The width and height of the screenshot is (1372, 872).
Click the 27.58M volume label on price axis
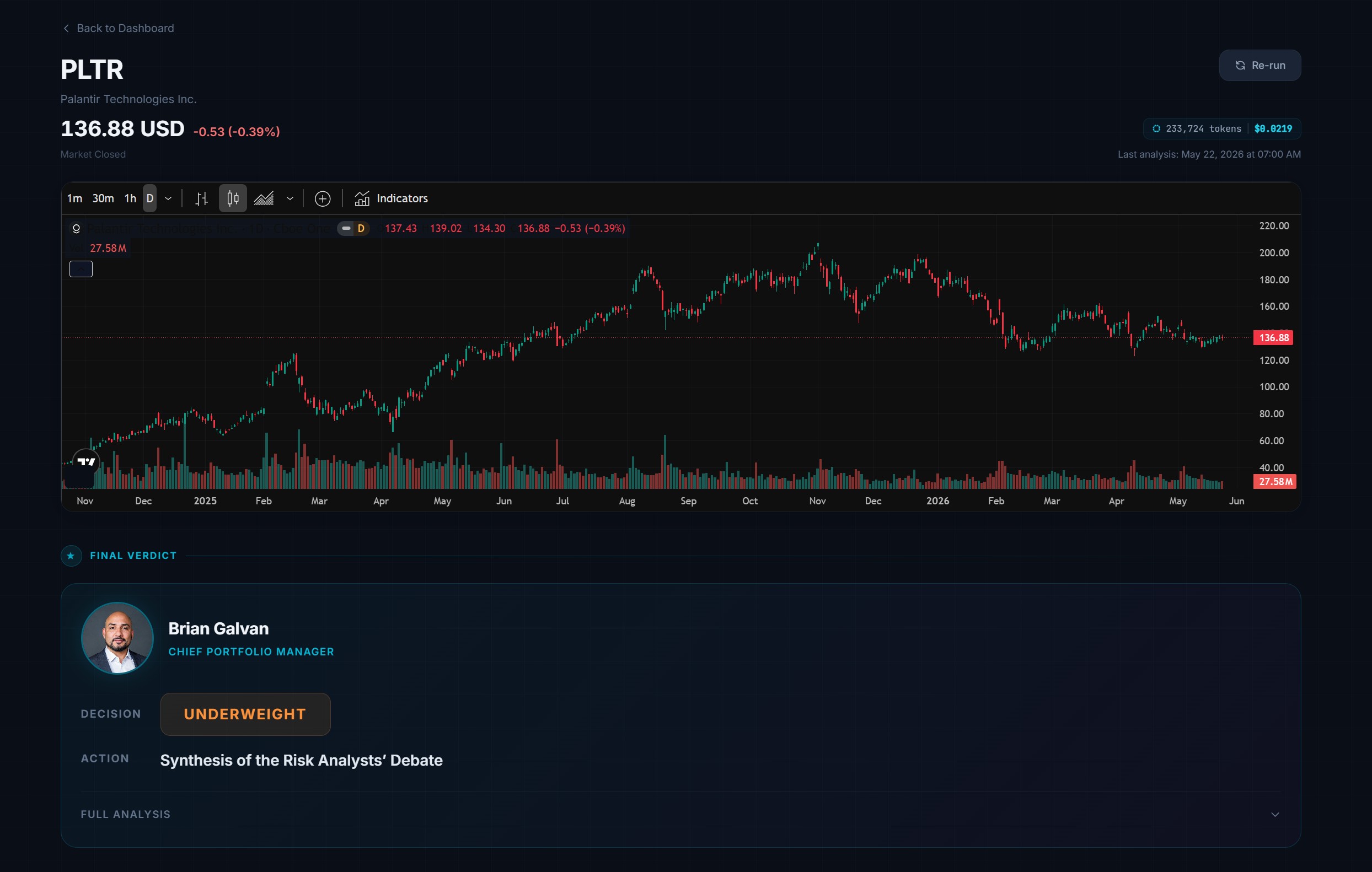click(1275, 482)
